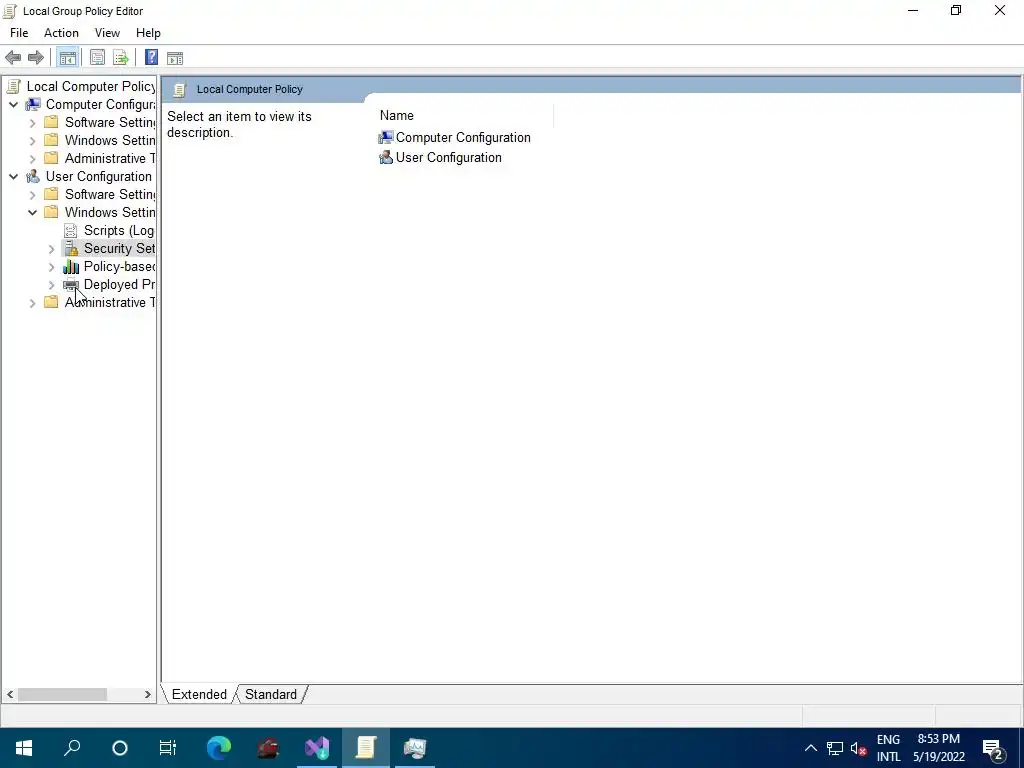Expand Software Settings under Computer Configuration

(x=33, y=123)
